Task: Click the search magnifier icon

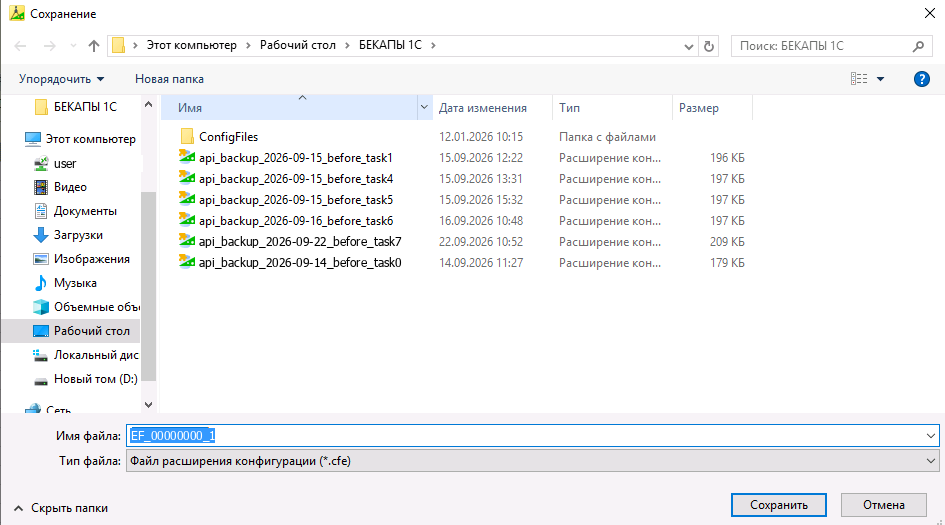Action: 918,46
